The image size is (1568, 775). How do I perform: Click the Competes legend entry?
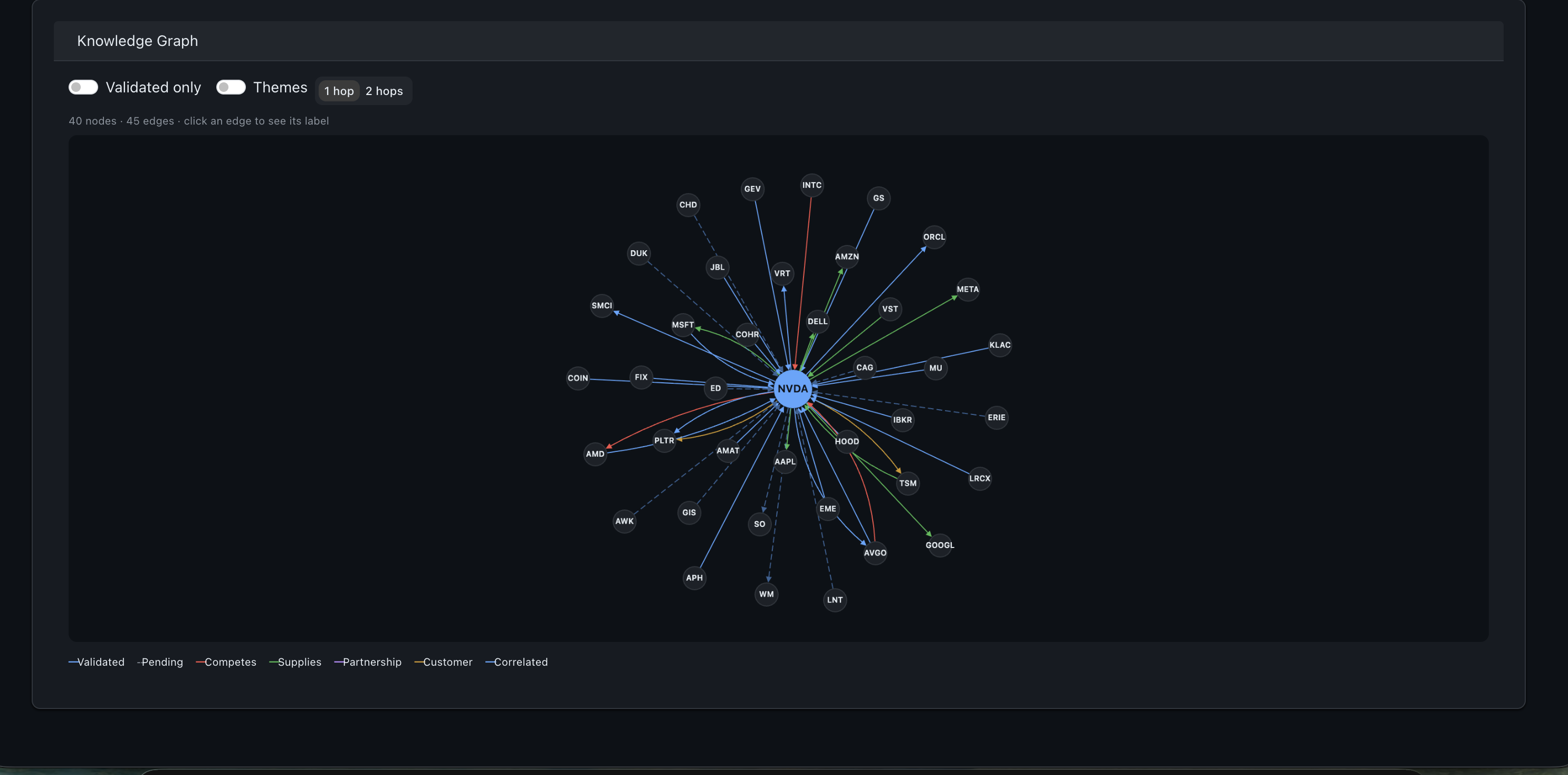[226, 661]
